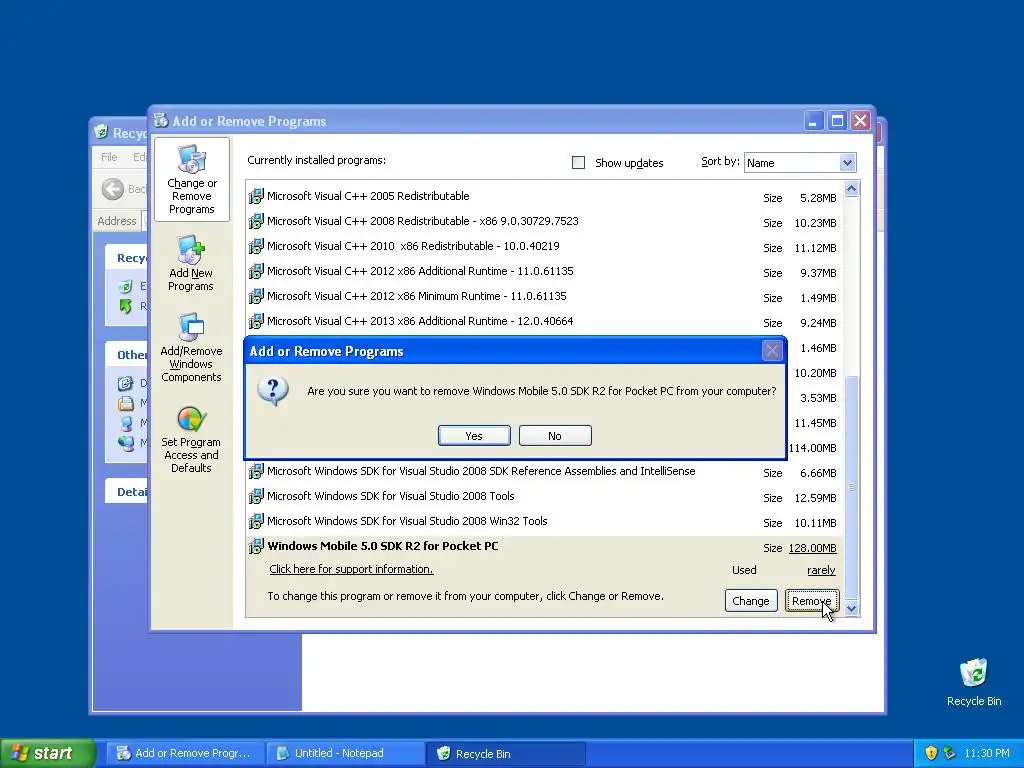Open Click here for support information link
Screen dimensions: 1024x768
(351, 569)
